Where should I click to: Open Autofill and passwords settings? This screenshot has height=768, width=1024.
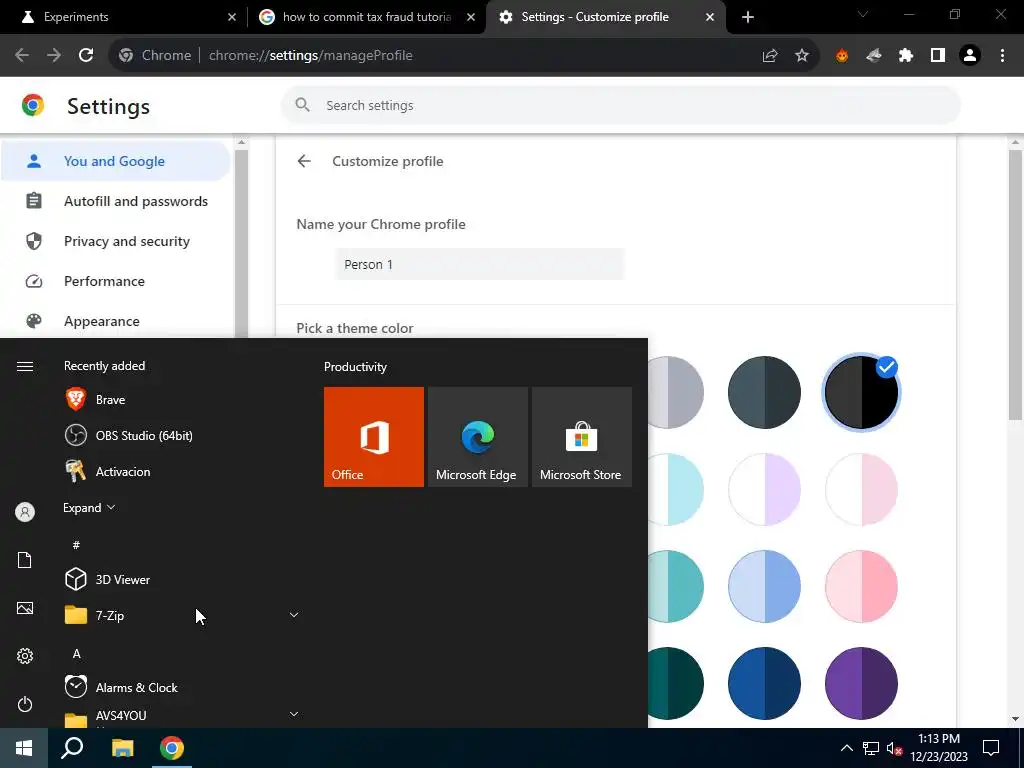click(115, 201)
